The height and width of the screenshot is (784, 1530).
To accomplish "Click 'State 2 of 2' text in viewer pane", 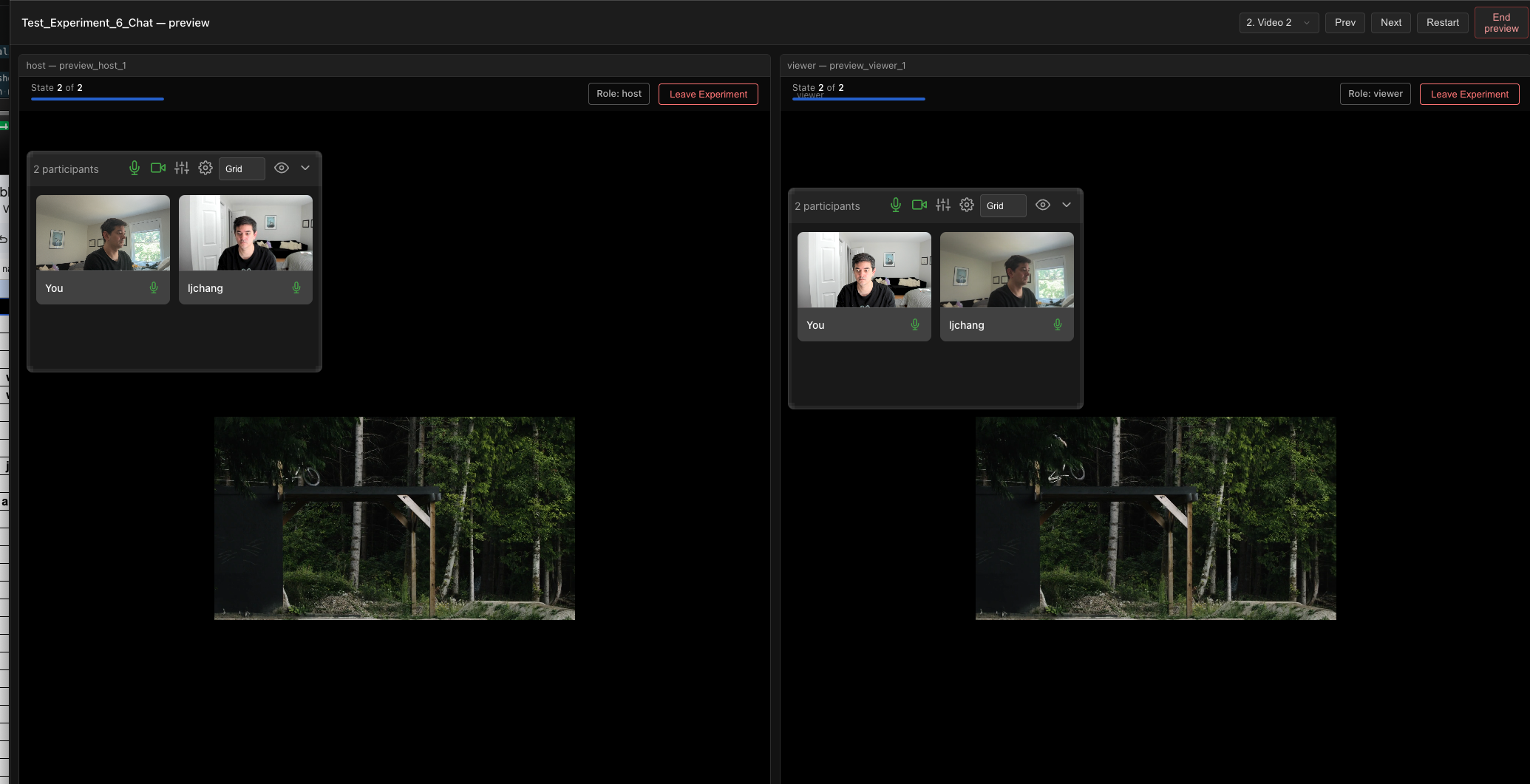I will [818, 87].
